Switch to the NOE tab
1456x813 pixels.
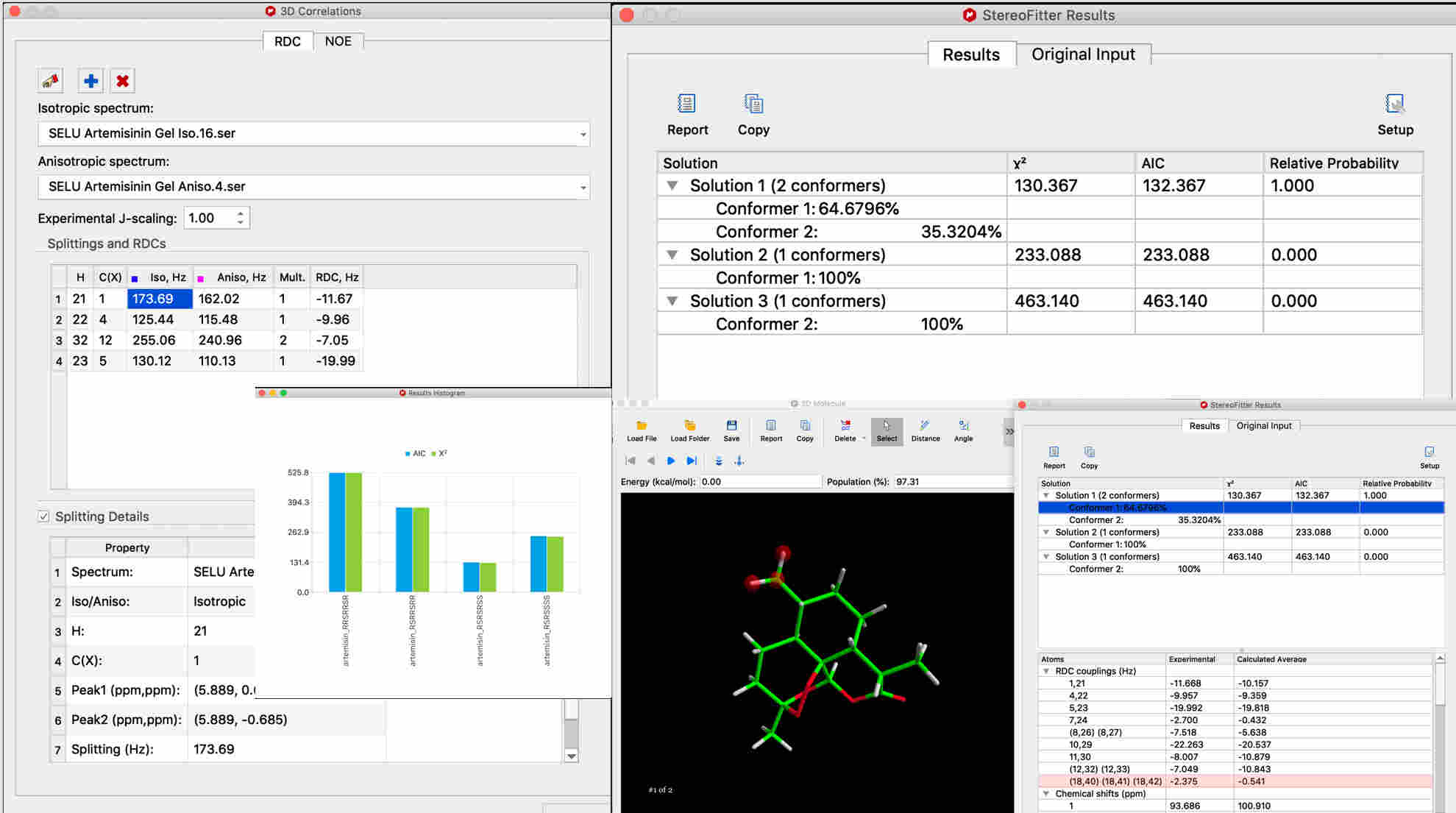click(x=338, y=41)
